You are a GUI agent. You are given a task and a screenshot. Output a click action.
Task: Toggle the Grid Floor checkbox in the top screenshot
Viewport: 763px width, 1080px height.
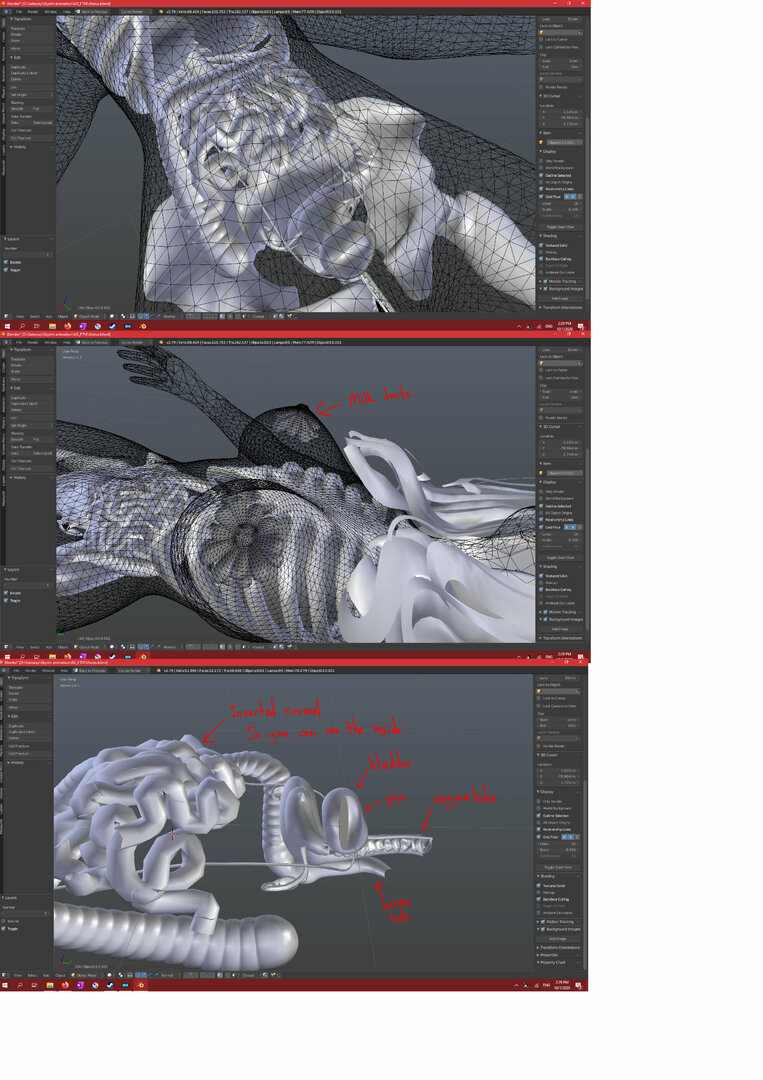click(x=541, y=196)
